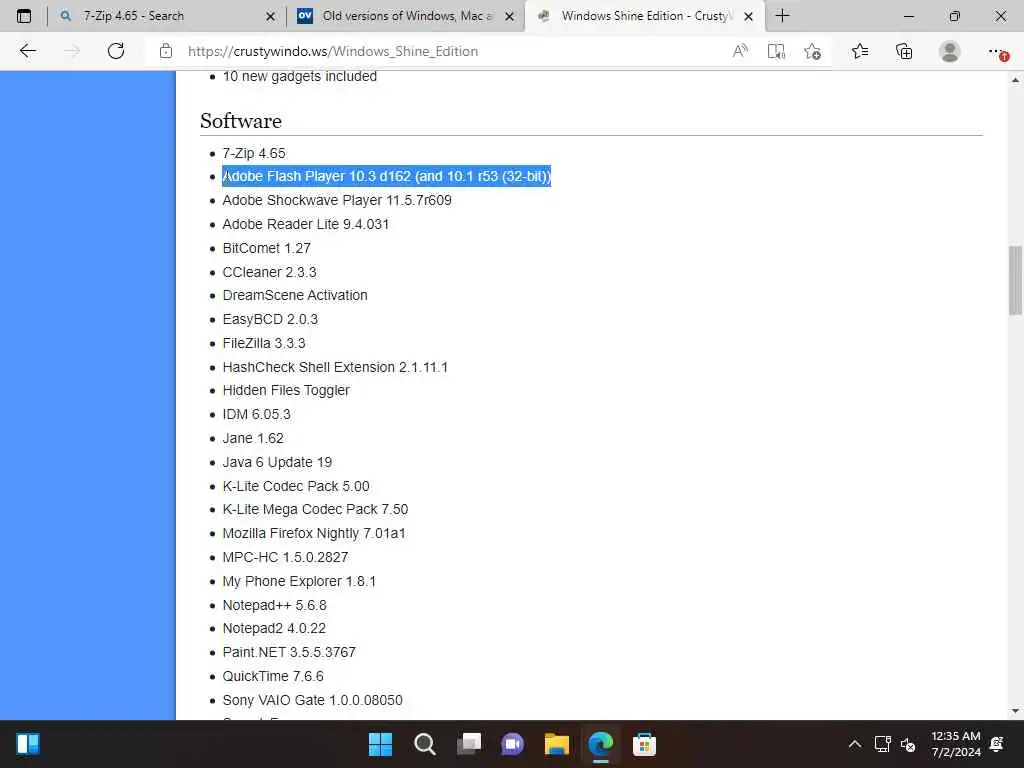Click DreamScene Activation entry

coord(295,295)
